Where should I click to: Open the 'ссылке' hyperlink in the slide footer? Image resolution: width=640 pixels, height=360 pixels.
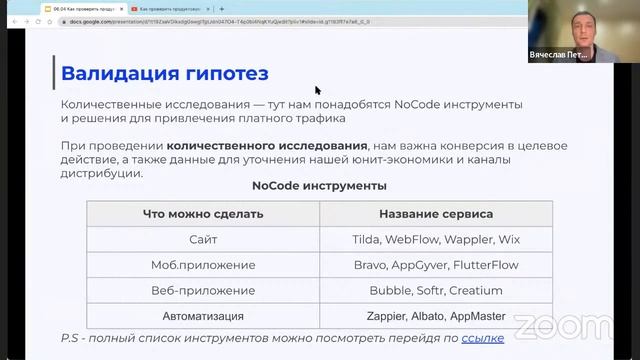pyautogui.click(x=482, y=338)
